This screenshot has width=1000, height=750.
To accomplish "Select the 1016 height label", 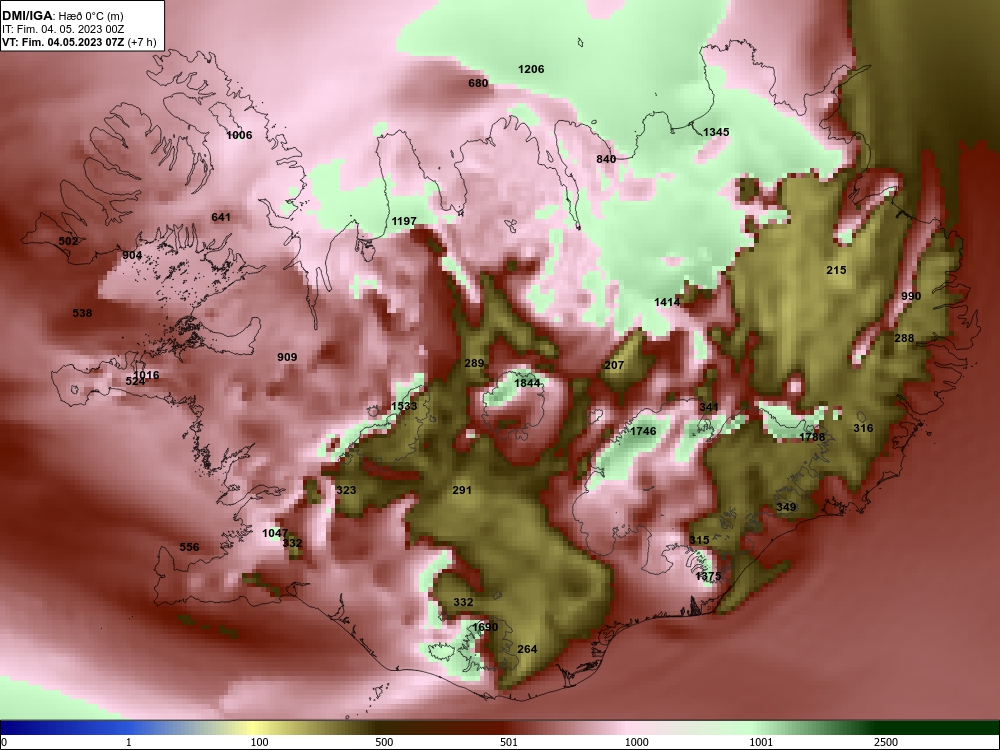I will [147, 375].
